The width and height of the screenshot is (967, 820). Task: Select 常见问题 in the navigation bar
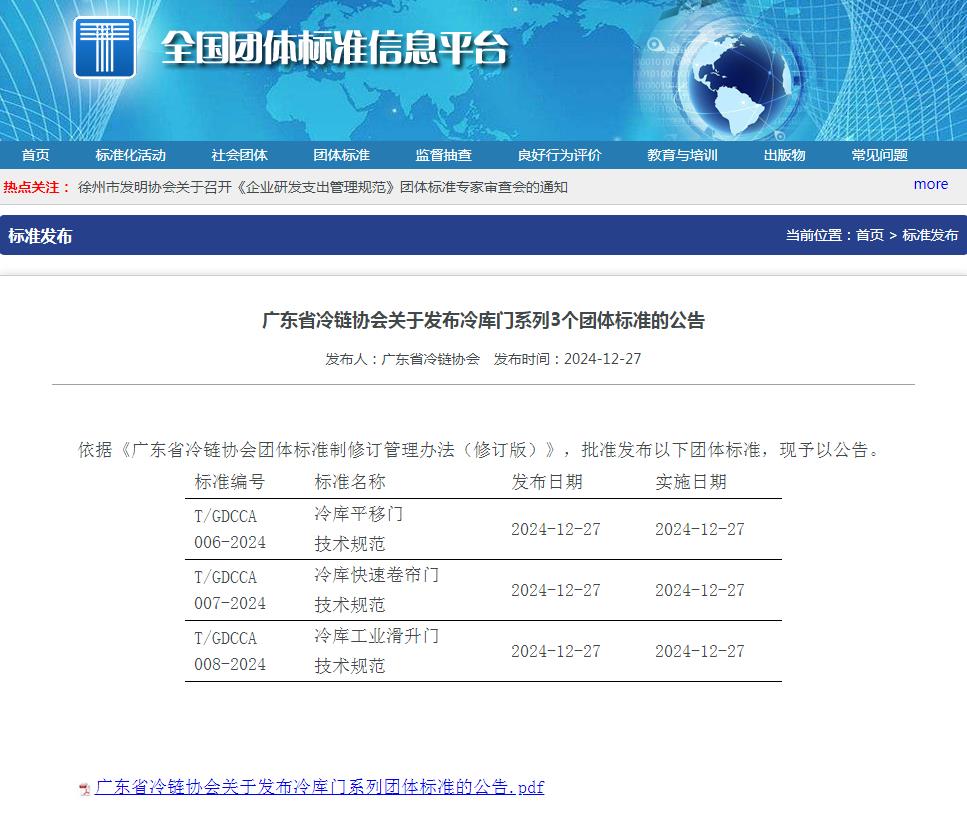pyautogui.click(x=879, y=155)
